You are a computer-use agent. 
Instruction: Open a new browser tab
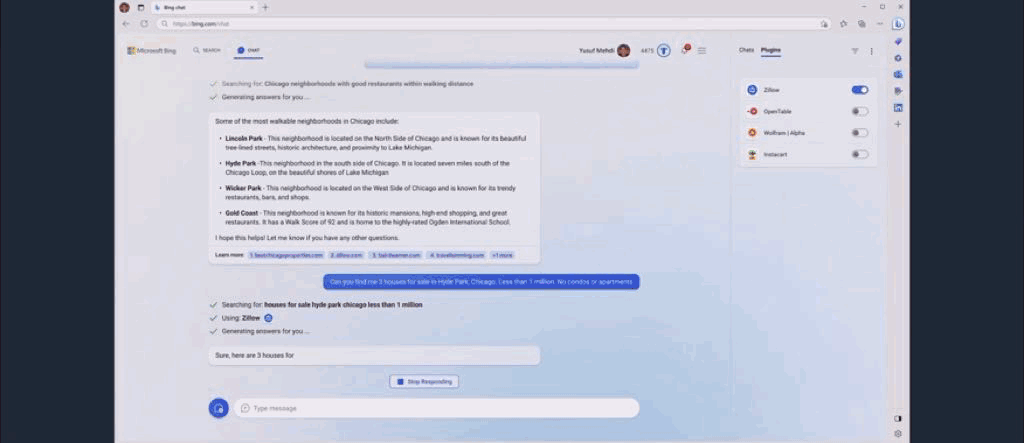coord(265,7)
